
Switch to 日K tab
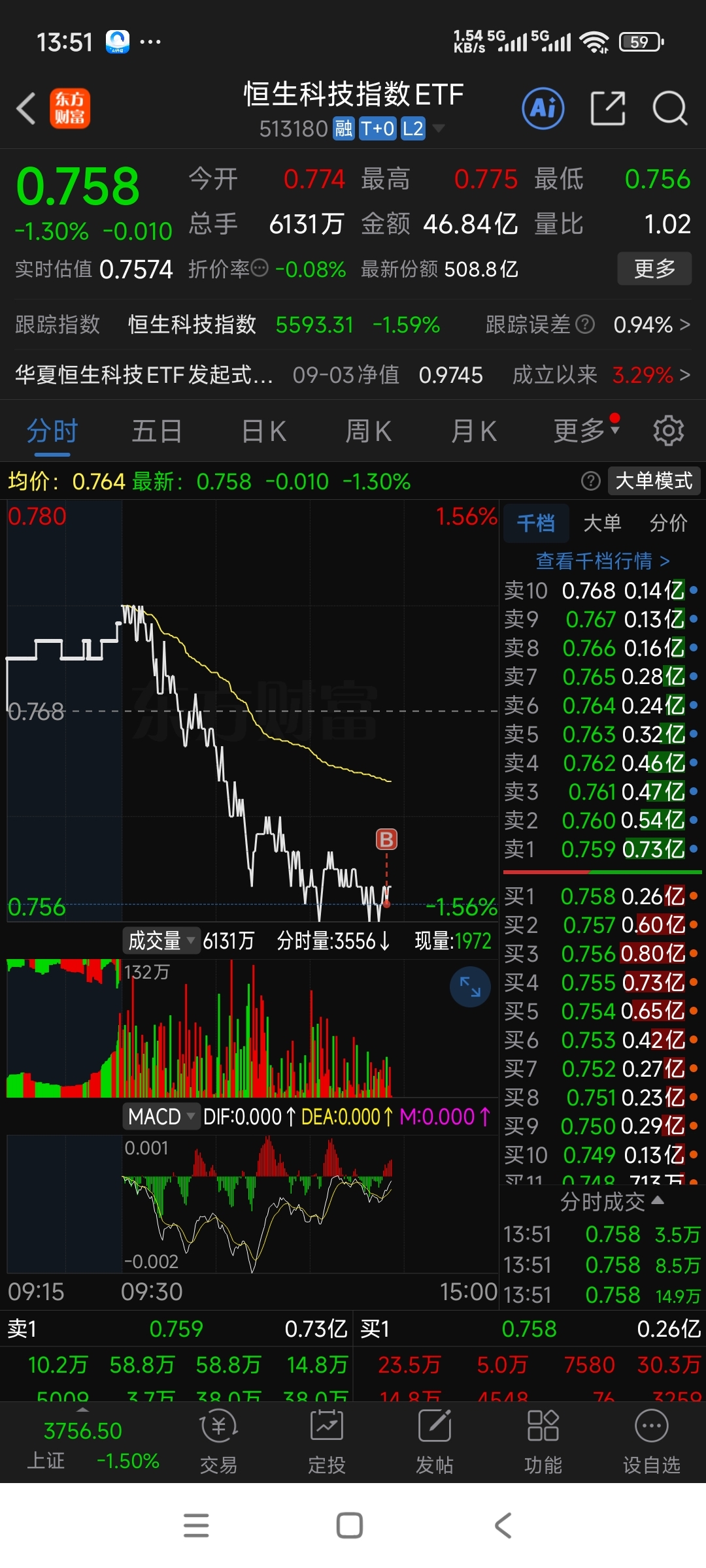click(264, 431)
